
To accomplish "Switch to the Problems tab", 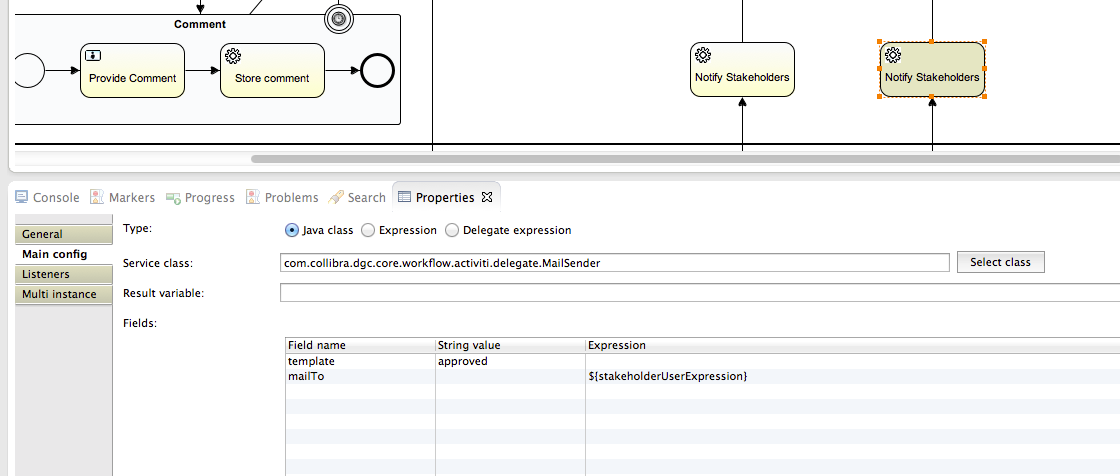I will pos(282,197).
